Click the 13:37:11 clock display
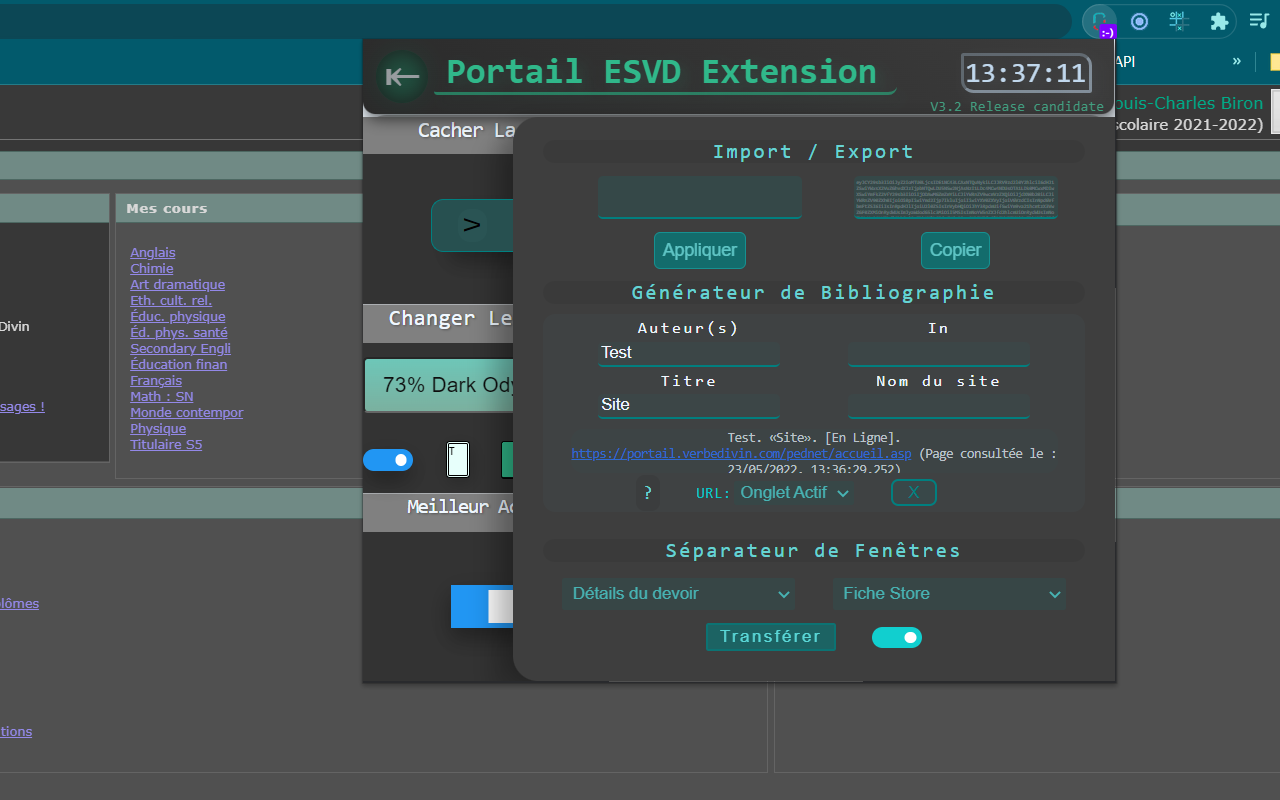This screenshot has width=1280, height=800. (1026, 73)
